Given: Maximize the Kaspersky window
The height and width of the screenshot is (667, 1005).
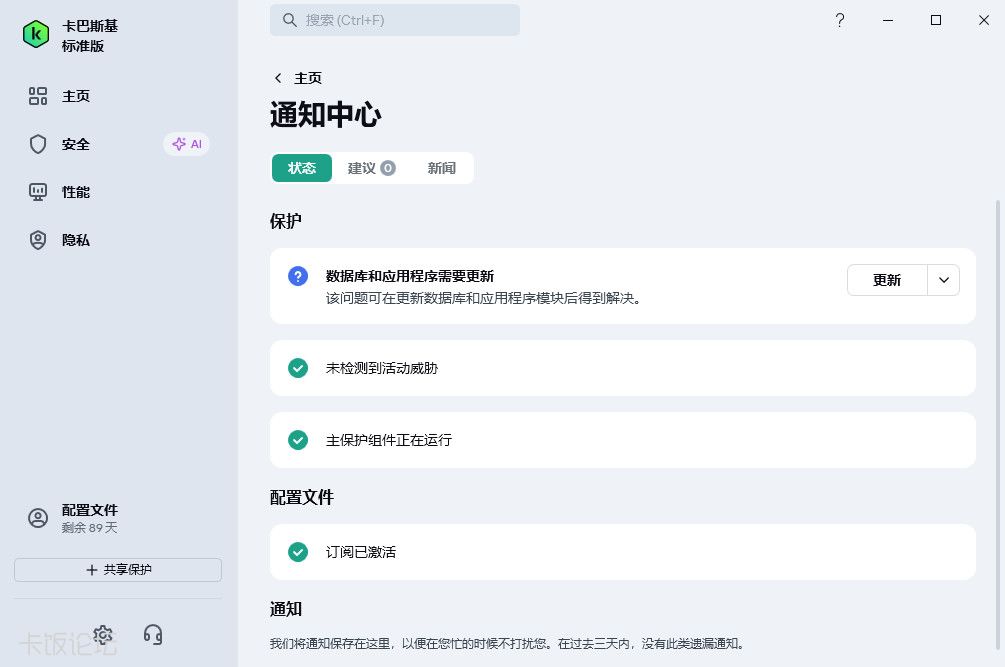Looking at the screenshot, I should click(936, 21).
